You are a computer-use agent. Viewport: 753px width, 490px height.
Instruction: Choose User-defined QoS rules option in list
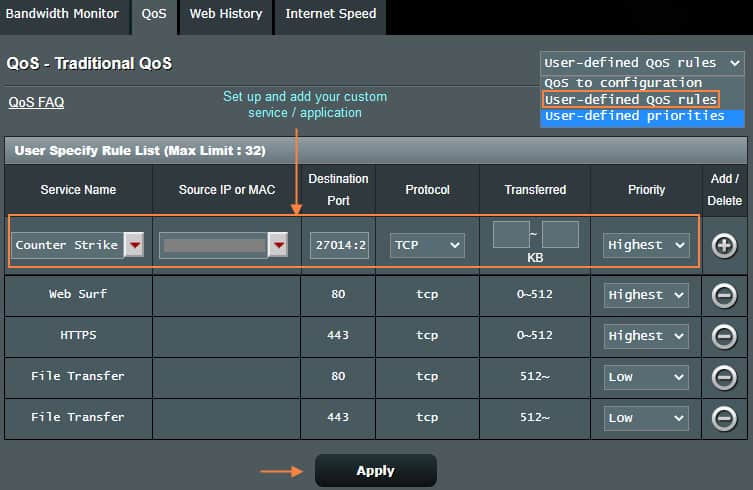631,100
